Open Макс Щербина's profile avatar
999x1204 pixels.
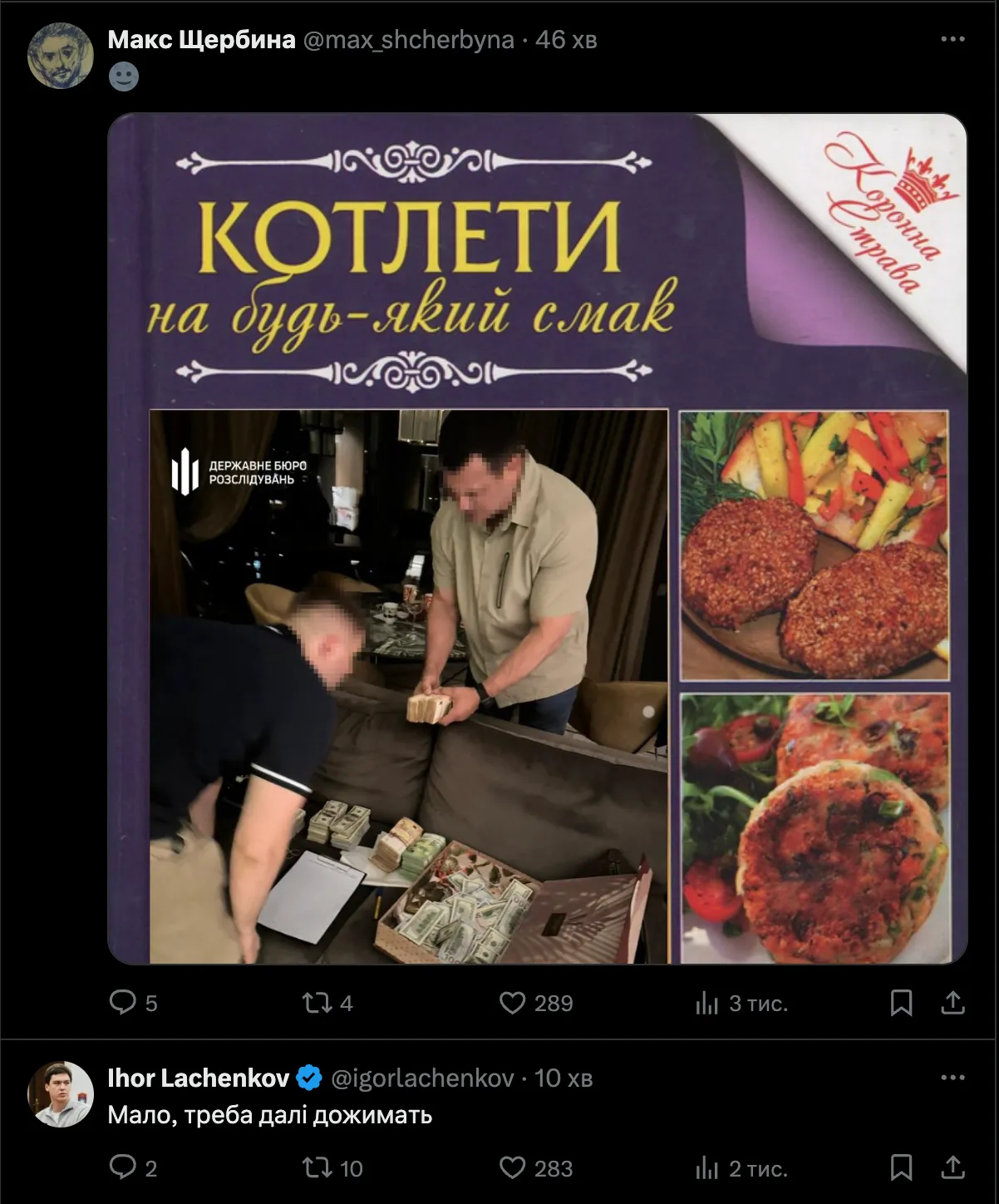60,55
